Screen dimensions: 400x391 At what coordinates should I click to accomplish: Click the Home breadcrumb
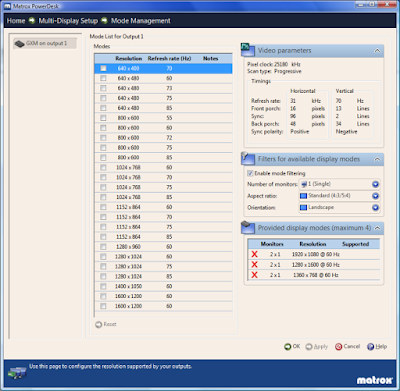click(16, 21)
